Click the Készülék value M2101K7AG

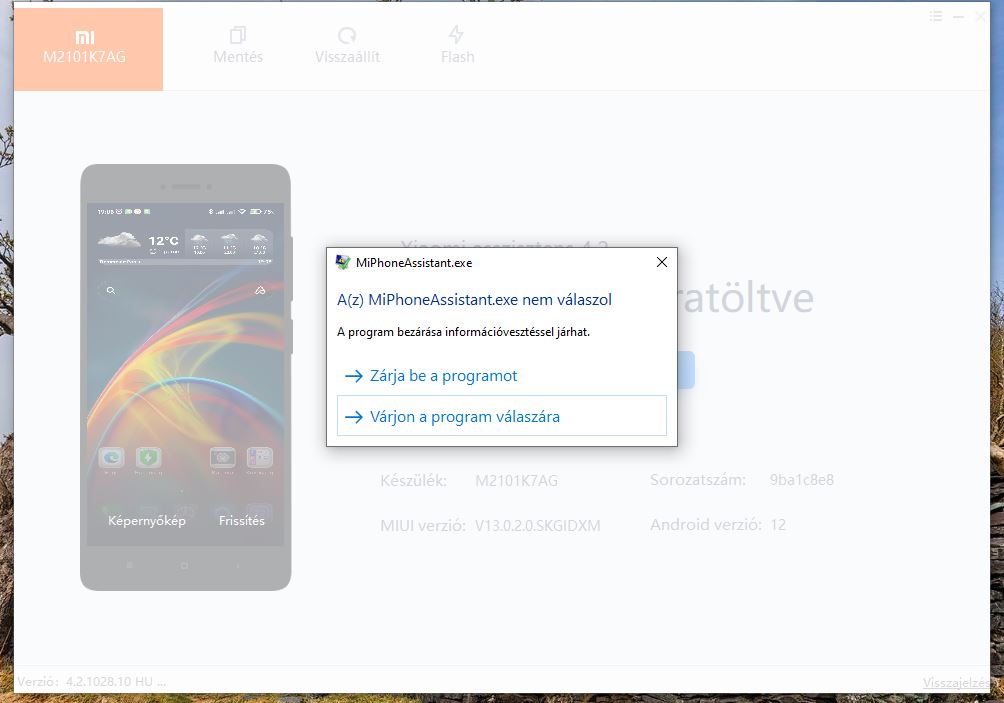click(x=516, y=480)
